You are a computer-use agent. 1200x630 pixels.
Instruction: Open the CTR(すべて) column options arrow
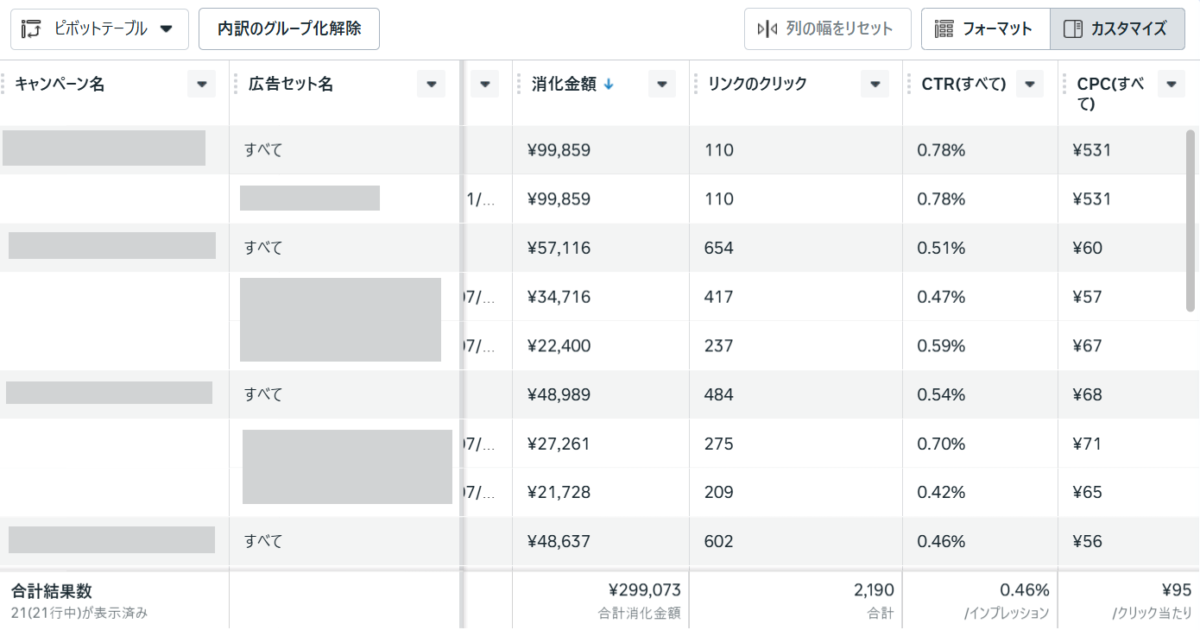tap(1029, 85)
